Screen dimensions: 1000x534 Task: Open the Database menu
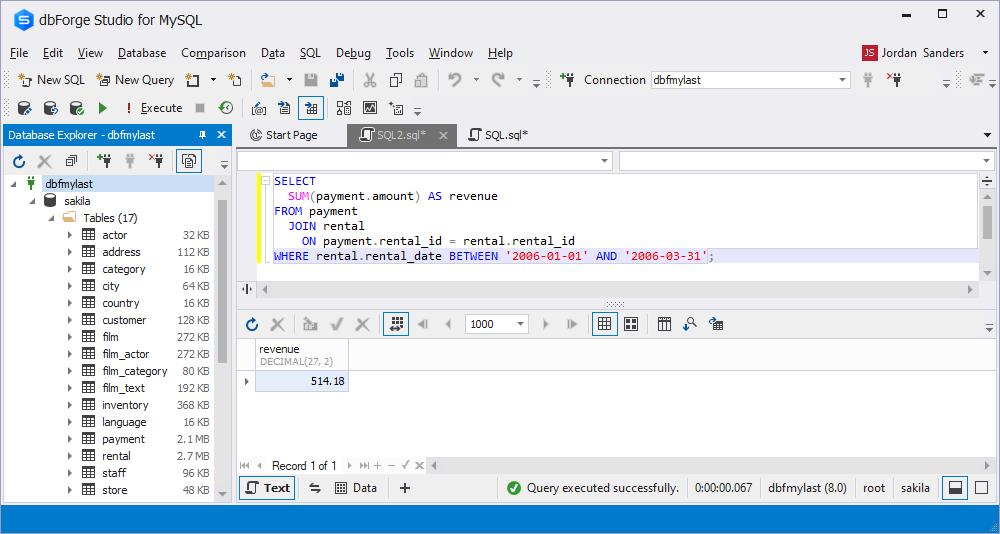(141, 53)
